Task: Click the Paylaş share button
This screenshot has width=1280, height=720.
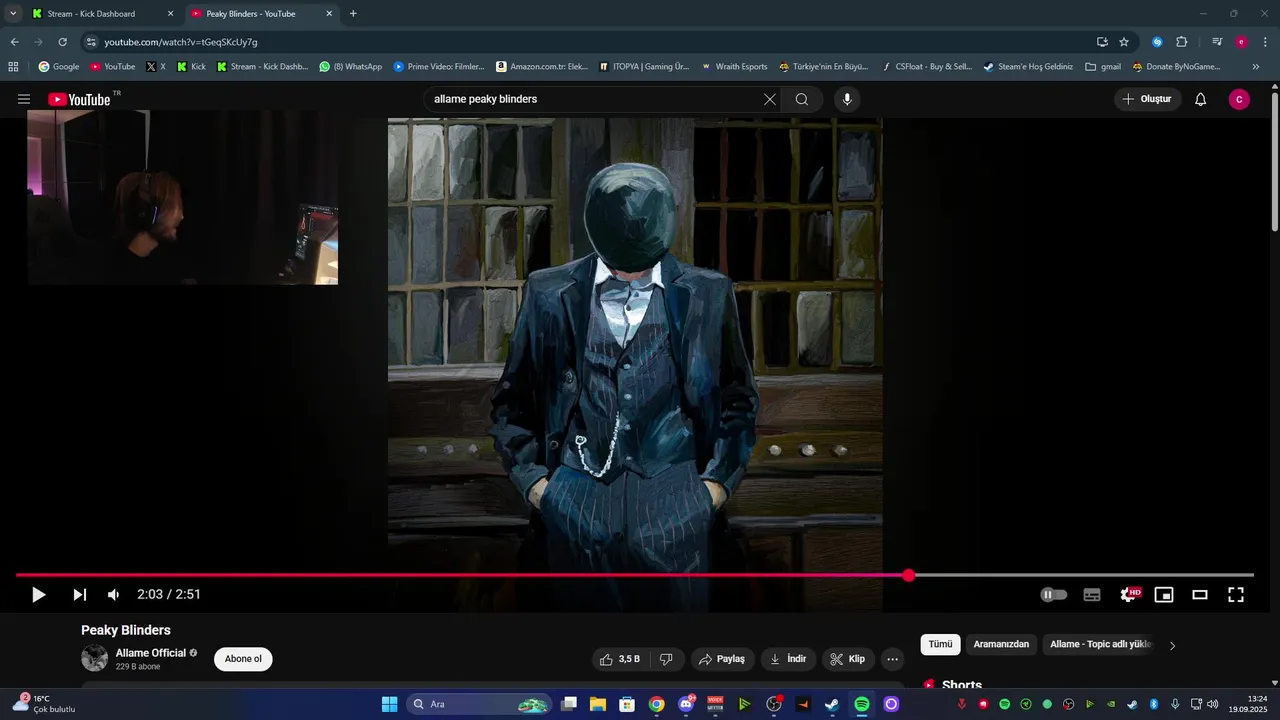Action: [x=721, y=659]
